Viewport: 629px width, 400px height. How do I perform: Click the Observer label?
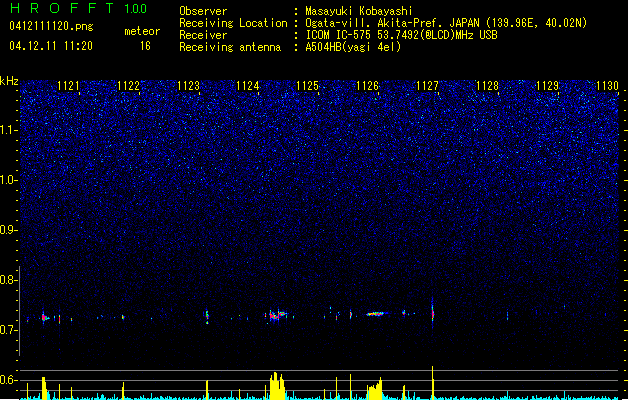(203, 11)
